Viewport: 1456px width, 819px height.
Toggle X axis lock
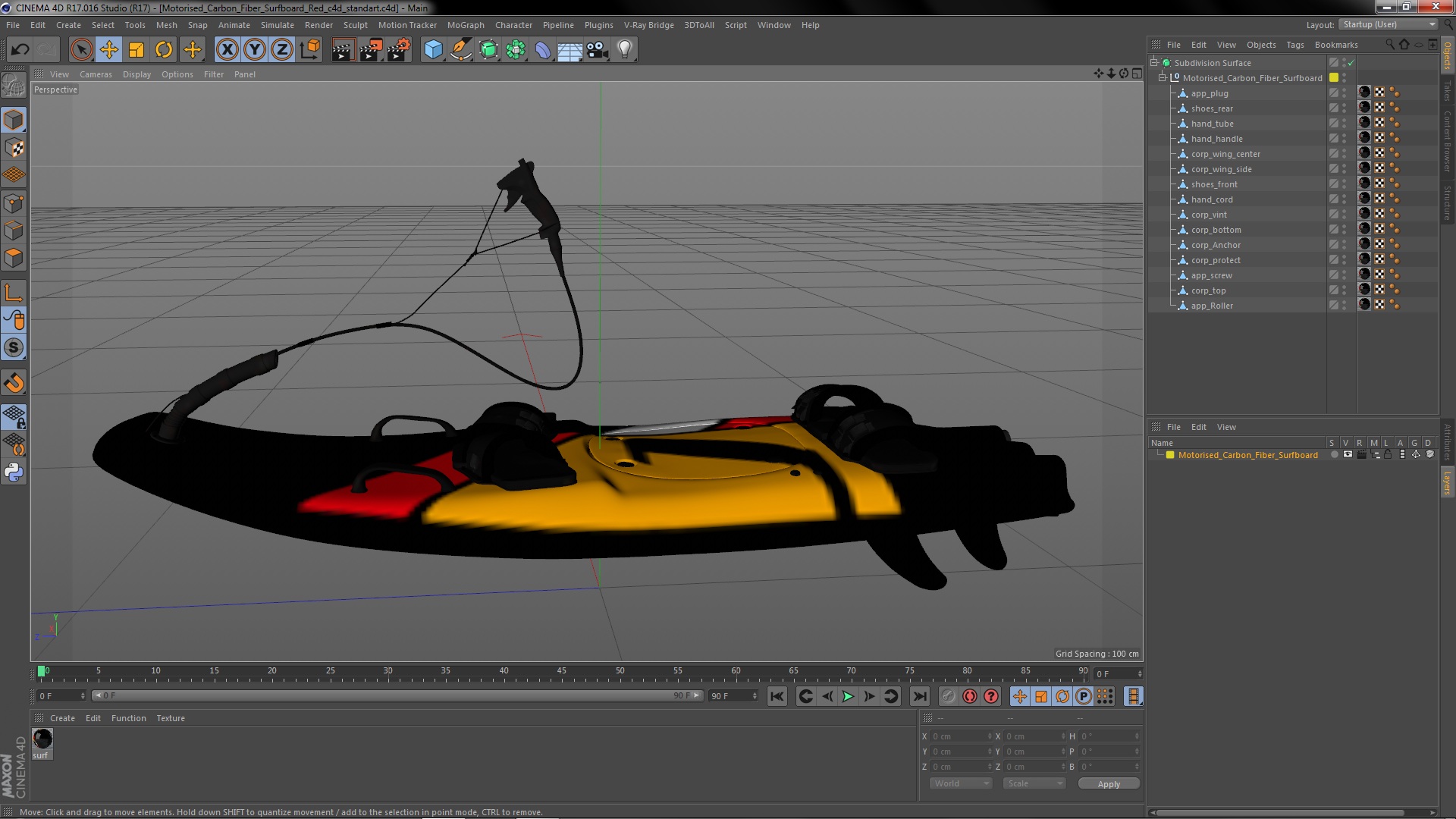(227, 50)
